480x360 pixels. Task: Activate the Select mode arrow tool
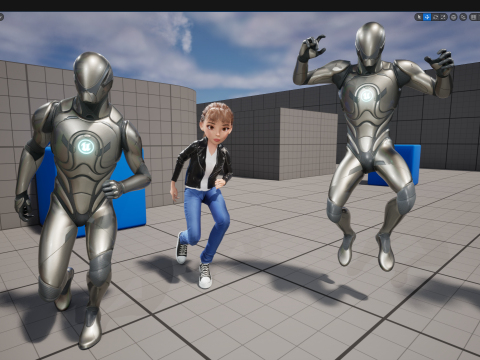pyautogui.click(x=419, y=17)
